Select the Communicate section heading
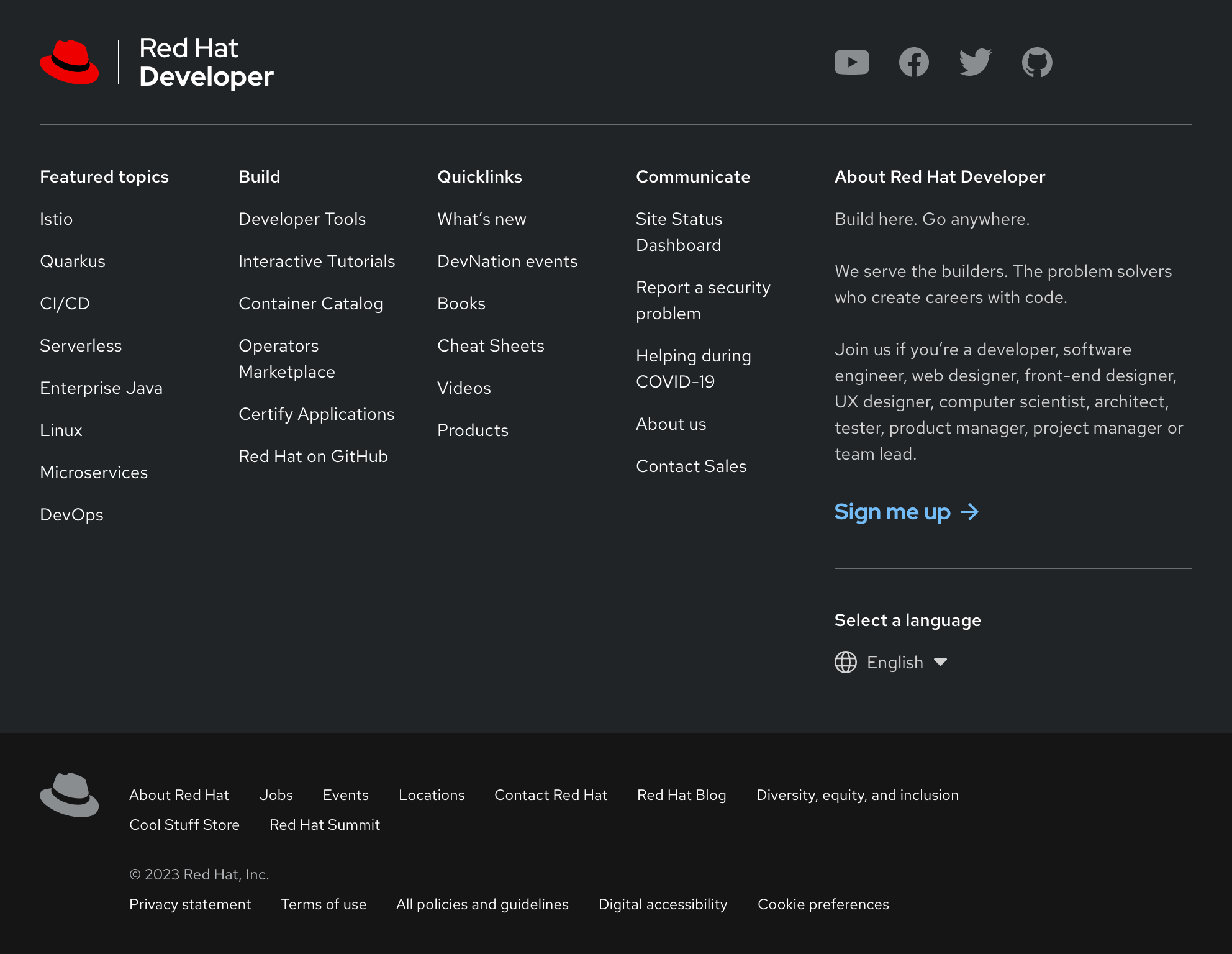The width and height of the screenshot is (1232, 954). (x=693, y=176)
